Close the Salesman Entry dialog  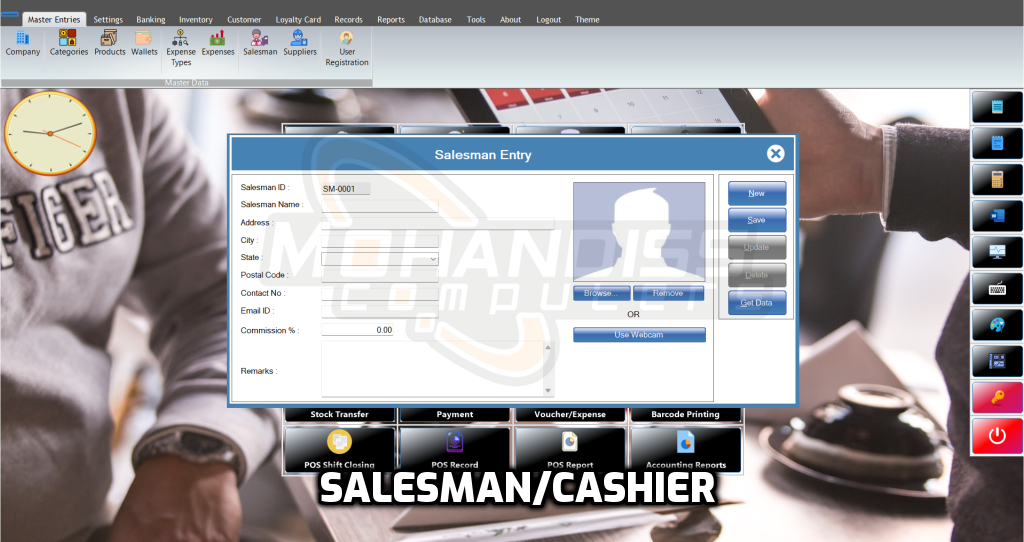[x=775, y=153]
